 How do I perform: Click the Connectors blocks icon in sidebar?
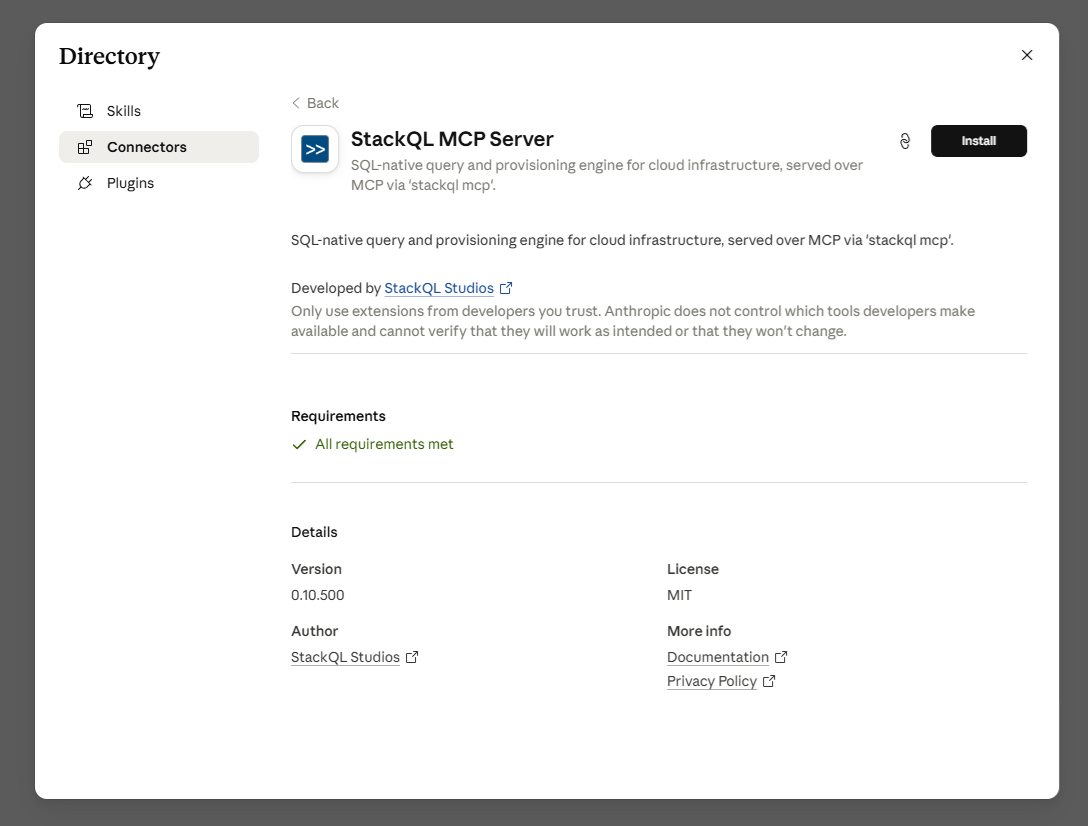pyautogui.click(x=85, y=147)
